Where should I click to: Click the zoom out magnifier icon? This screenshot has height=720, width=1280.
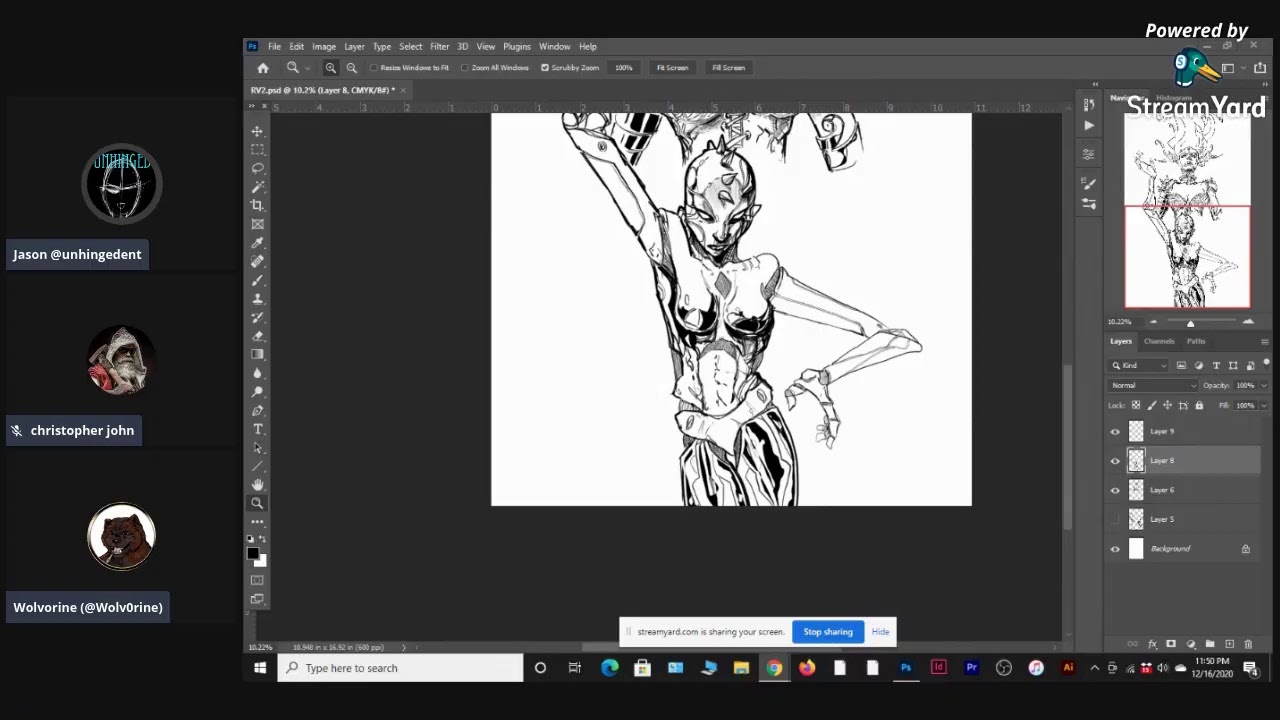[x=351, y=68]
